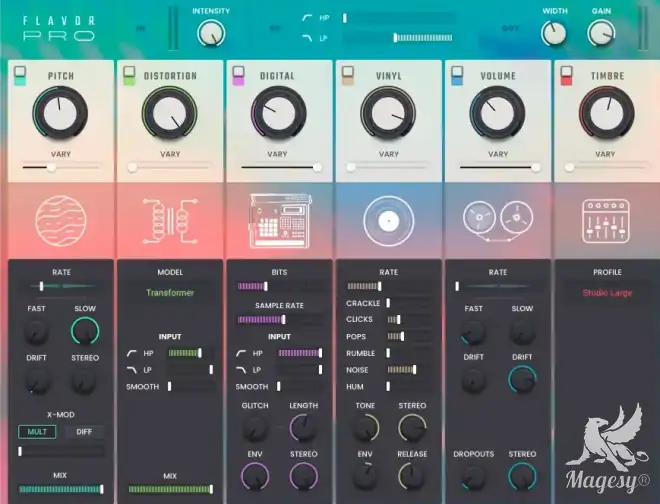This screenshot has height=504, width=660.
Task: Click the Pitch Mix level slider
Action: click(61, 489)
